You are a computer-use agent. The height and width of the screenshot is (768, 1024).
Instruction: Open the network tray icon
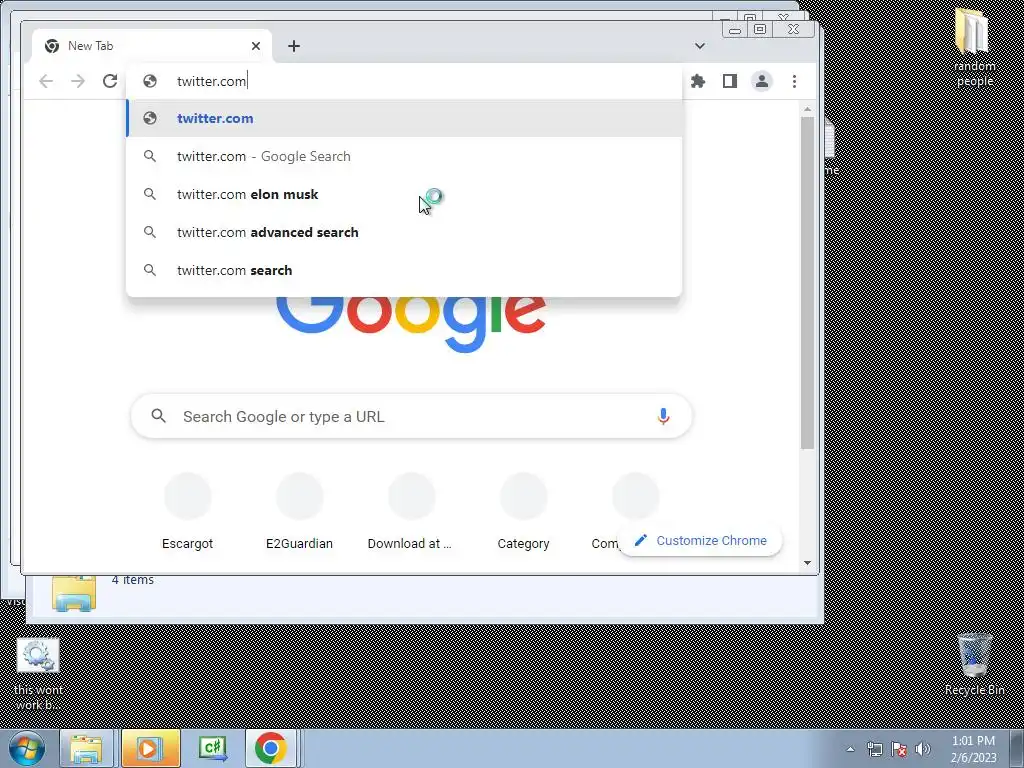click(x=874, y=749)
